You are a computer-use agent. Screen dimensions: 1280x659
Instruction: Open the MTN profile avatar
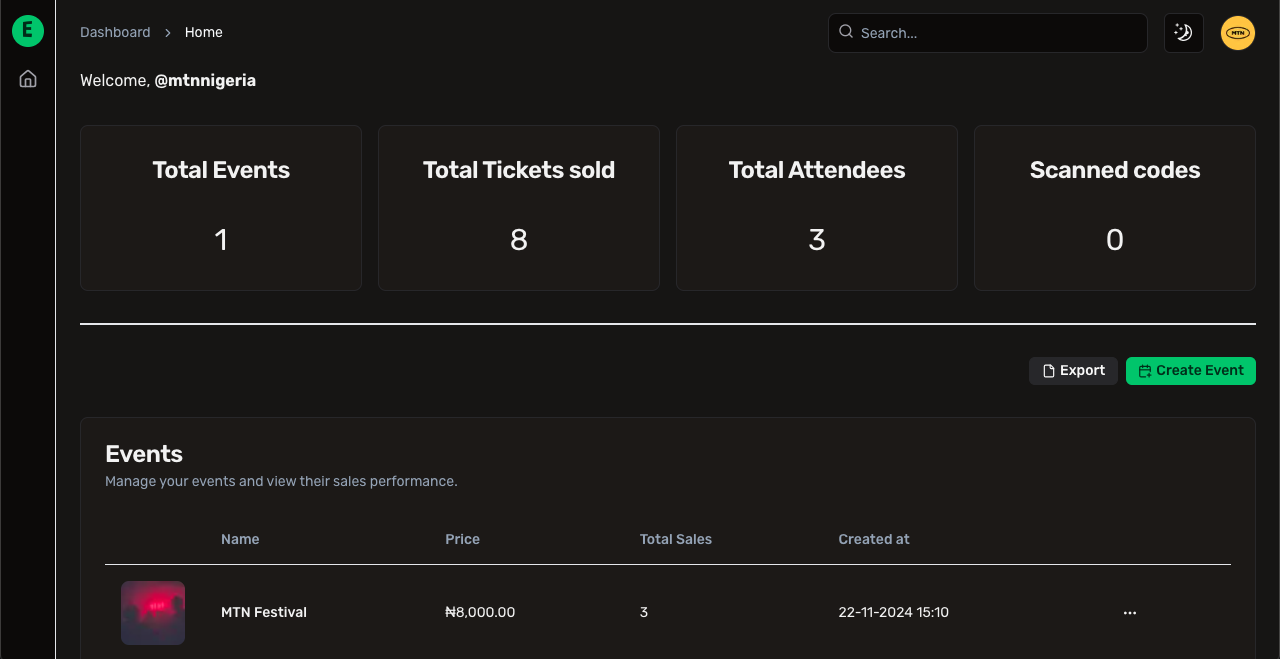1237,32
